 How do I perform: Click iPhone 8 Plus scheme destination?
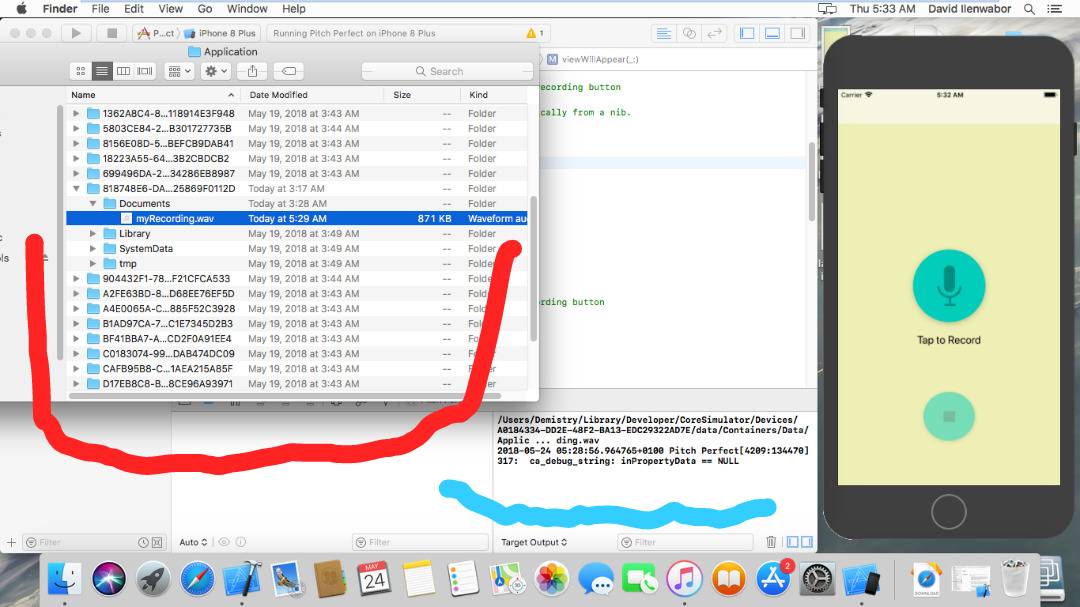[220, 33]
